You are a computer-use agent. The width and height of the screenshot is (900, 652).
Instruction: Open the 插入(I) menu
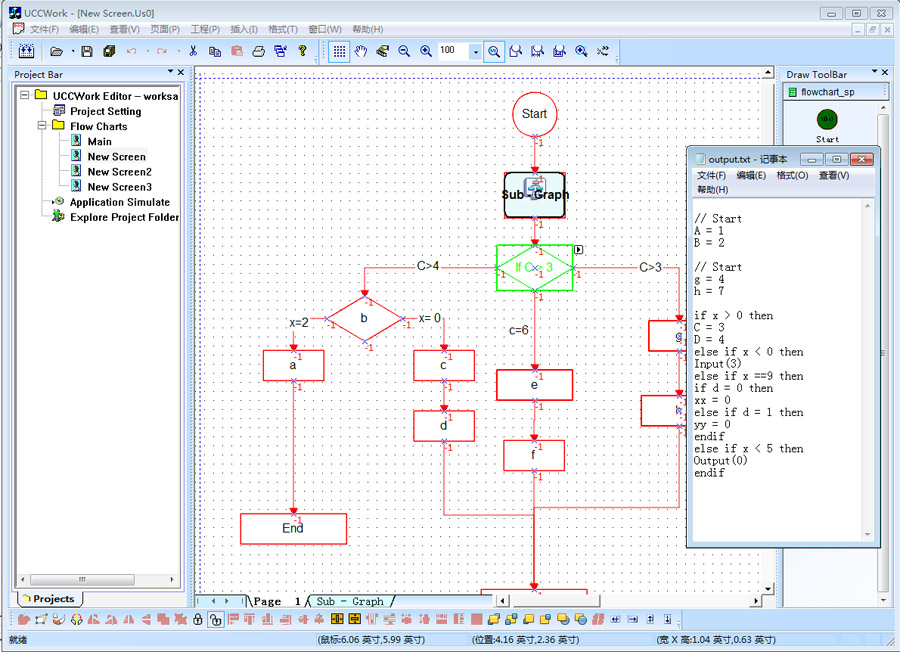(244, 30)
